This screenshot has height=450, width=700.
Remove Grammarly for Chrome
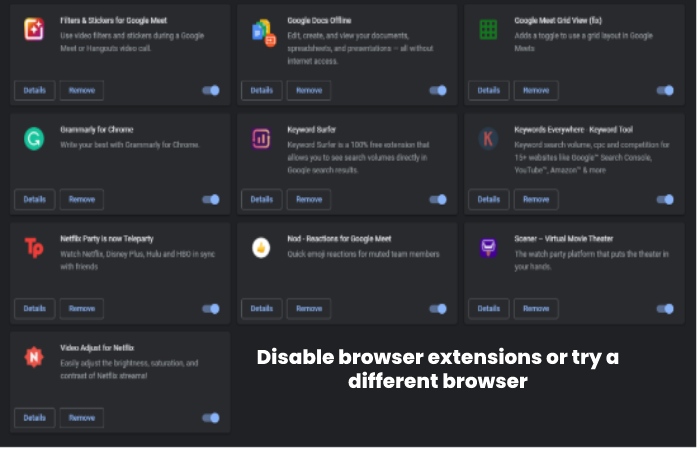82,200
